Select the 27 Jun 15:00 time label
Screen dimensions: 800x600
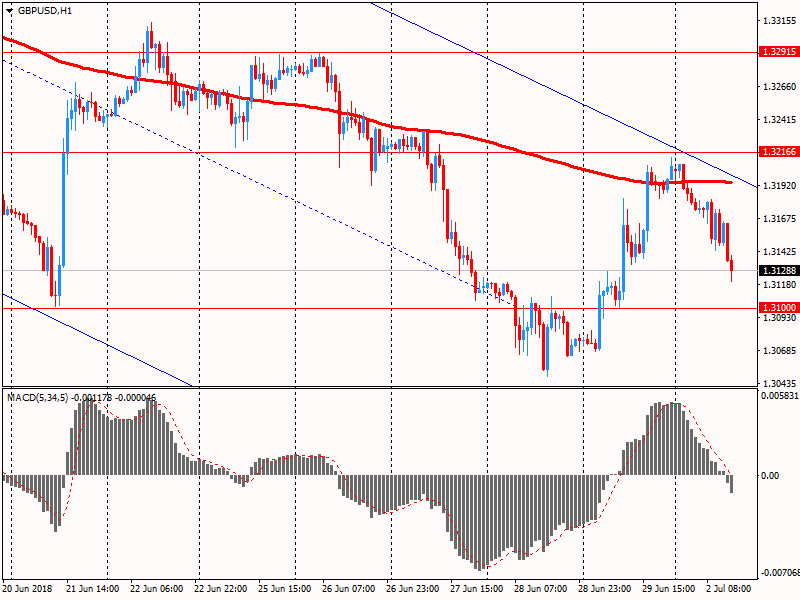tap(477, 588)
